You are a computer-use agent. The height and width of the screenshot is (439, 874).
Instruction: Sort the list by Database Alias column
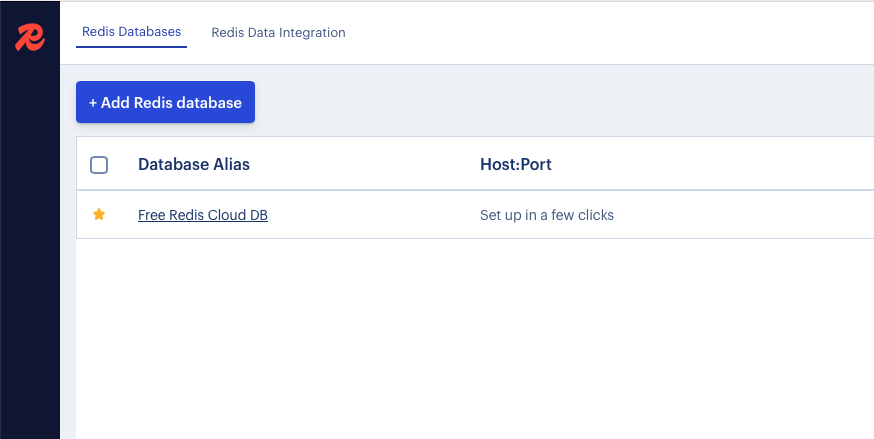click(193, 164)
